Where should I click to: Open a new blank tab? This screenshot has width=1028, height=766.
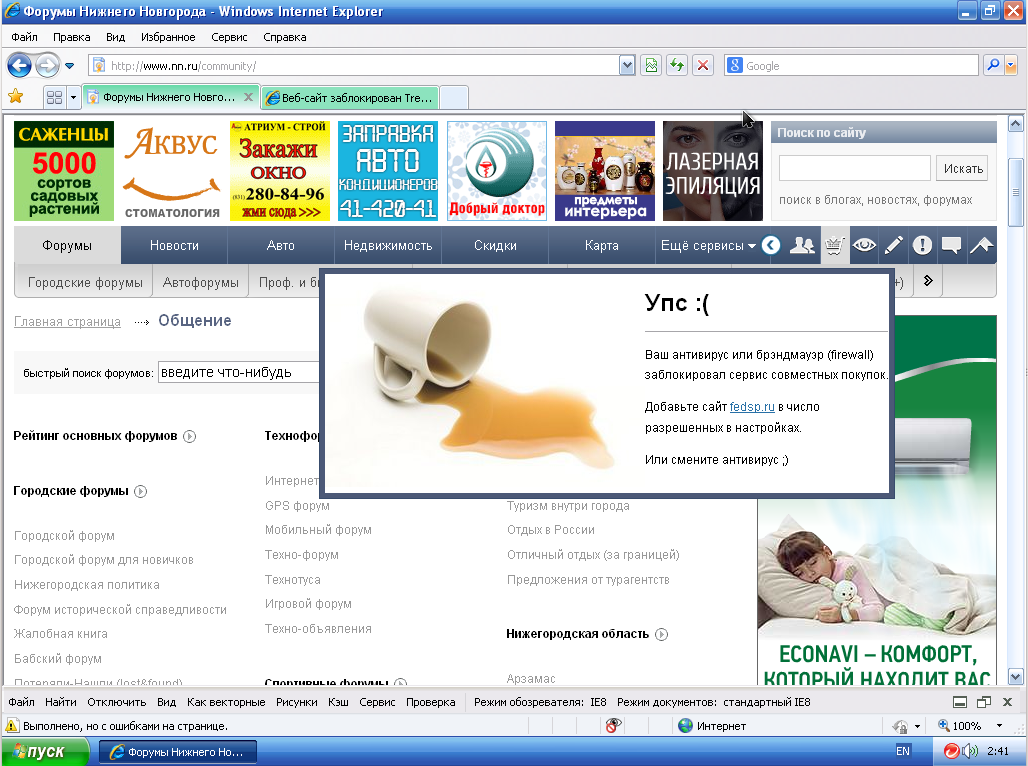454,98
